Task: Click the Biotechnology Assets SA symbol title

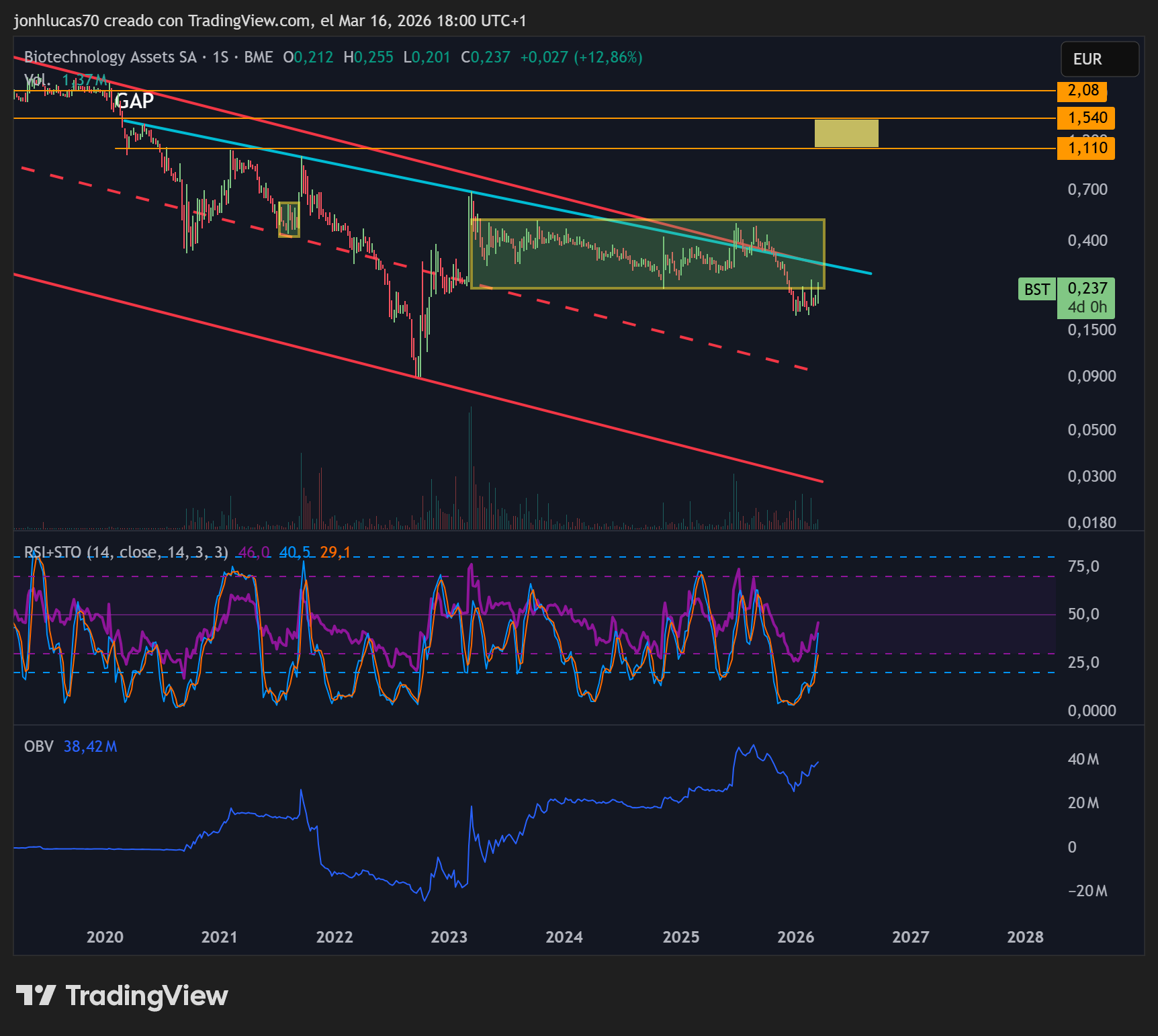Action: (x=110, y=57)
